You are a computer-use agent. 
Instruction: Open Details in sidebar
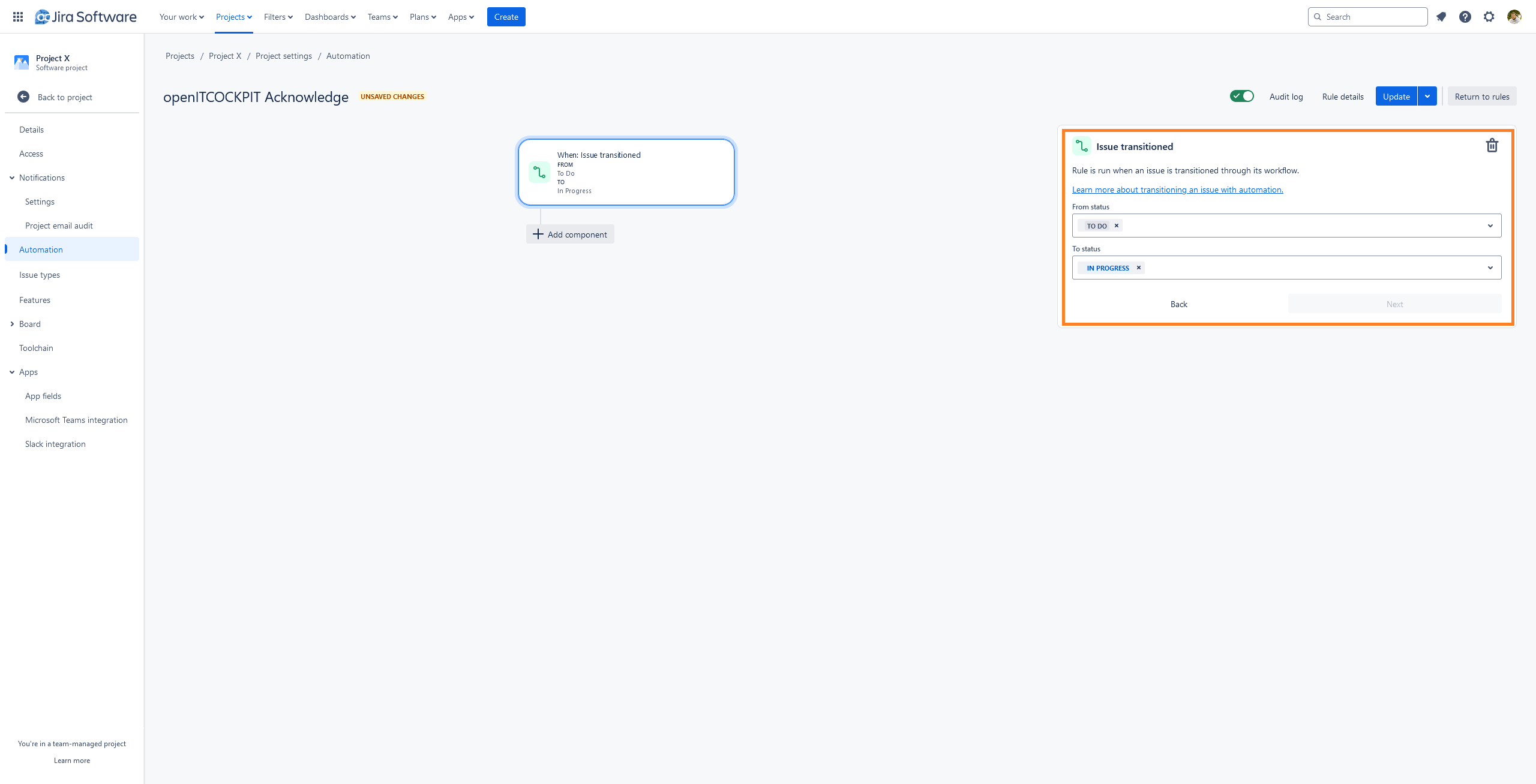[72, 130]
